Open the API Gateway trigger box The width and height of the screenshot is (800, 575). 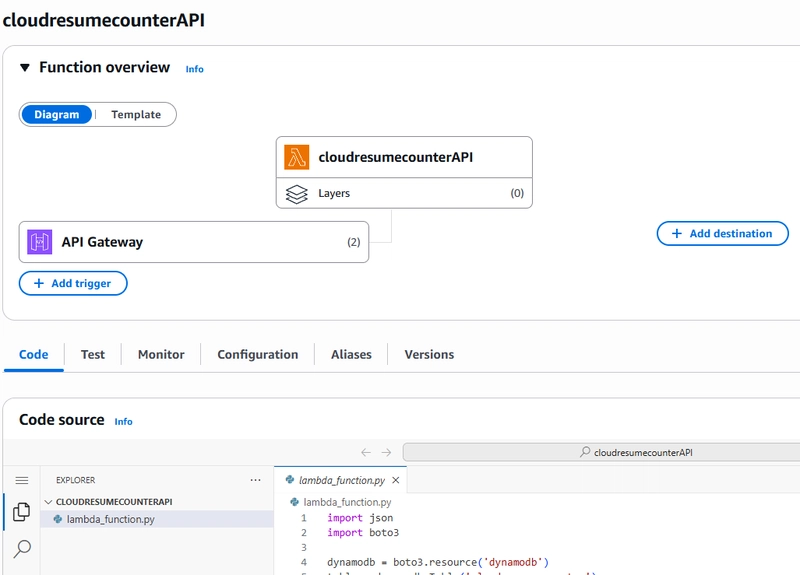pos(194,242)
